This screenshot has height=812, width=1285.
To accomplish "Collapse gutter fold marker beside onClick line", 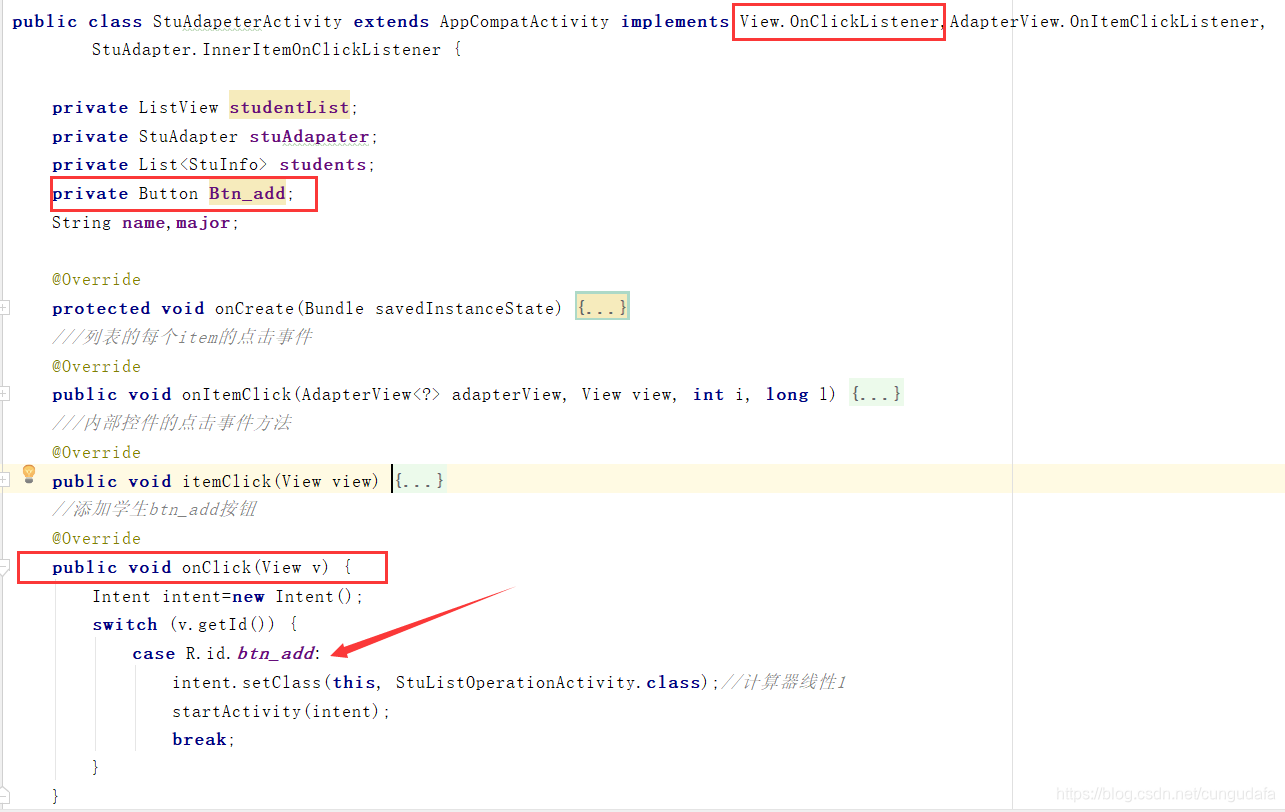I will (x=5, y=567).
